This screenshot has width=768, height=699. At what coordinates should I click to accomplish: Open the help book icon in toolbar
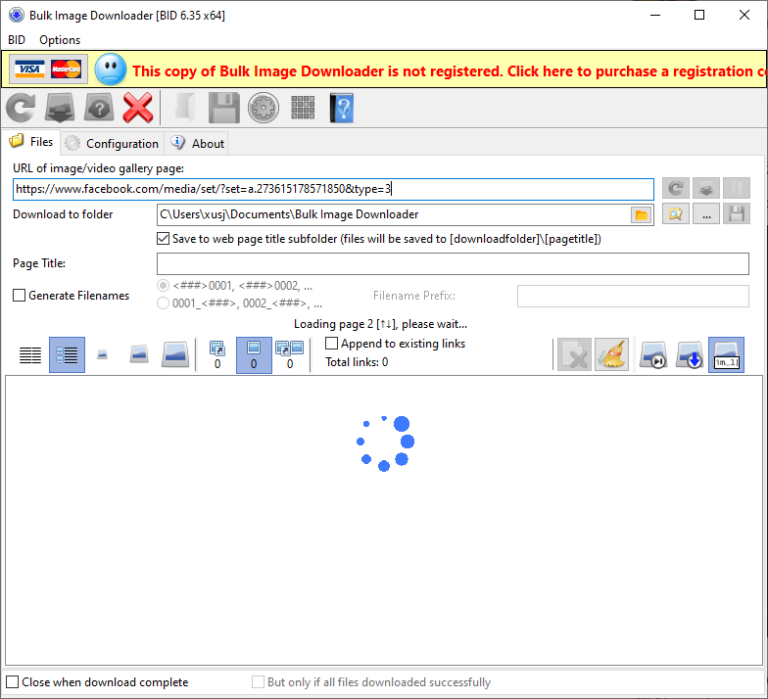tap(341, 107)
